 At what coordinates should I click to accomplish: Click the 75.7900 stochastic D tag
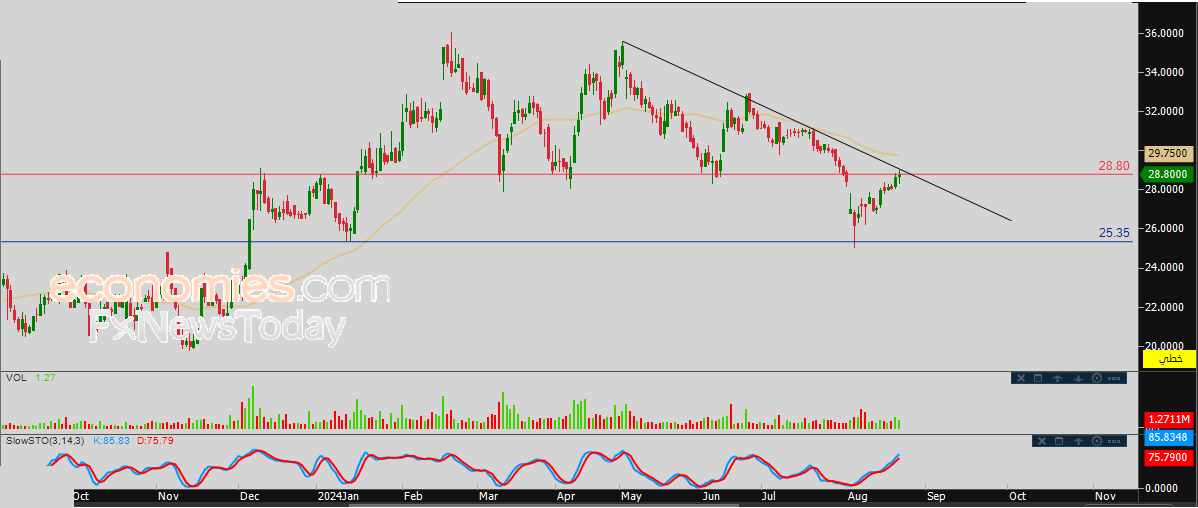(x=1168, y=457)
